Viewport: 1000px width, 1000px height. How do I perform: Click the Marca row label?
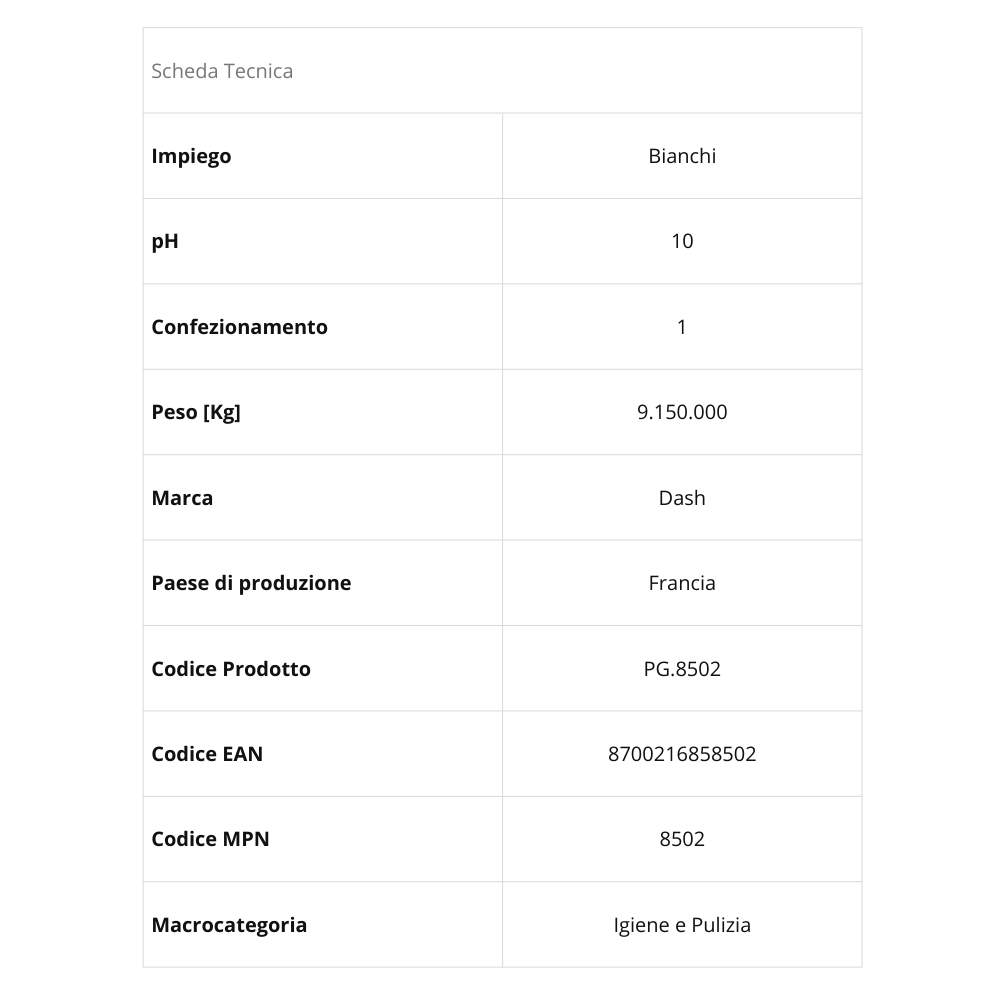(x=182, y=498)
